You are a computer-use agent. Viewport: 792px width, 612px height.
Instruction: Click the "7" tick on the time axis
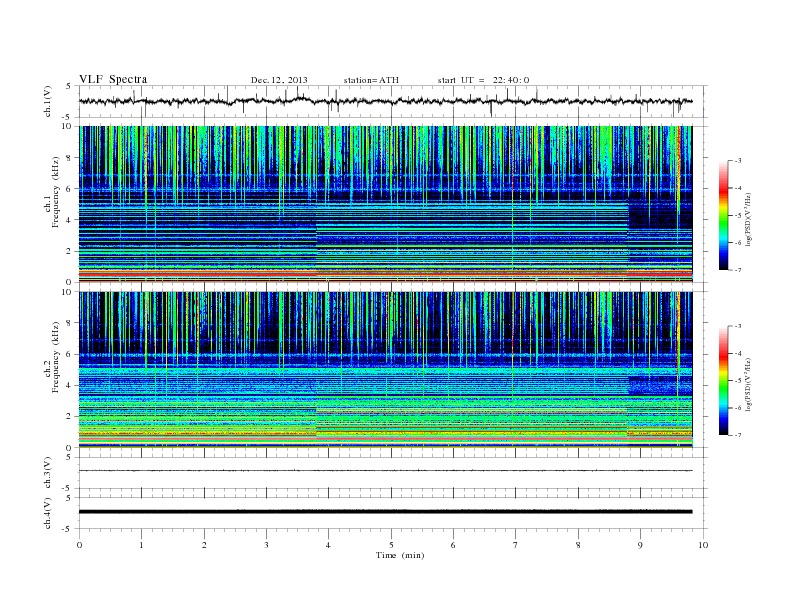tap(516, 545)
